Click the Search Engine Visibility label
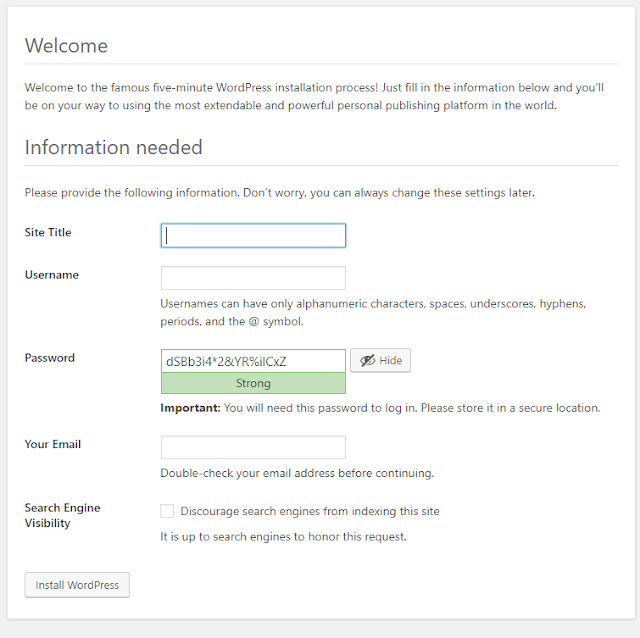The height and width of the screenshot is (638, 640). pyautogui.click(x=62, y=515)
